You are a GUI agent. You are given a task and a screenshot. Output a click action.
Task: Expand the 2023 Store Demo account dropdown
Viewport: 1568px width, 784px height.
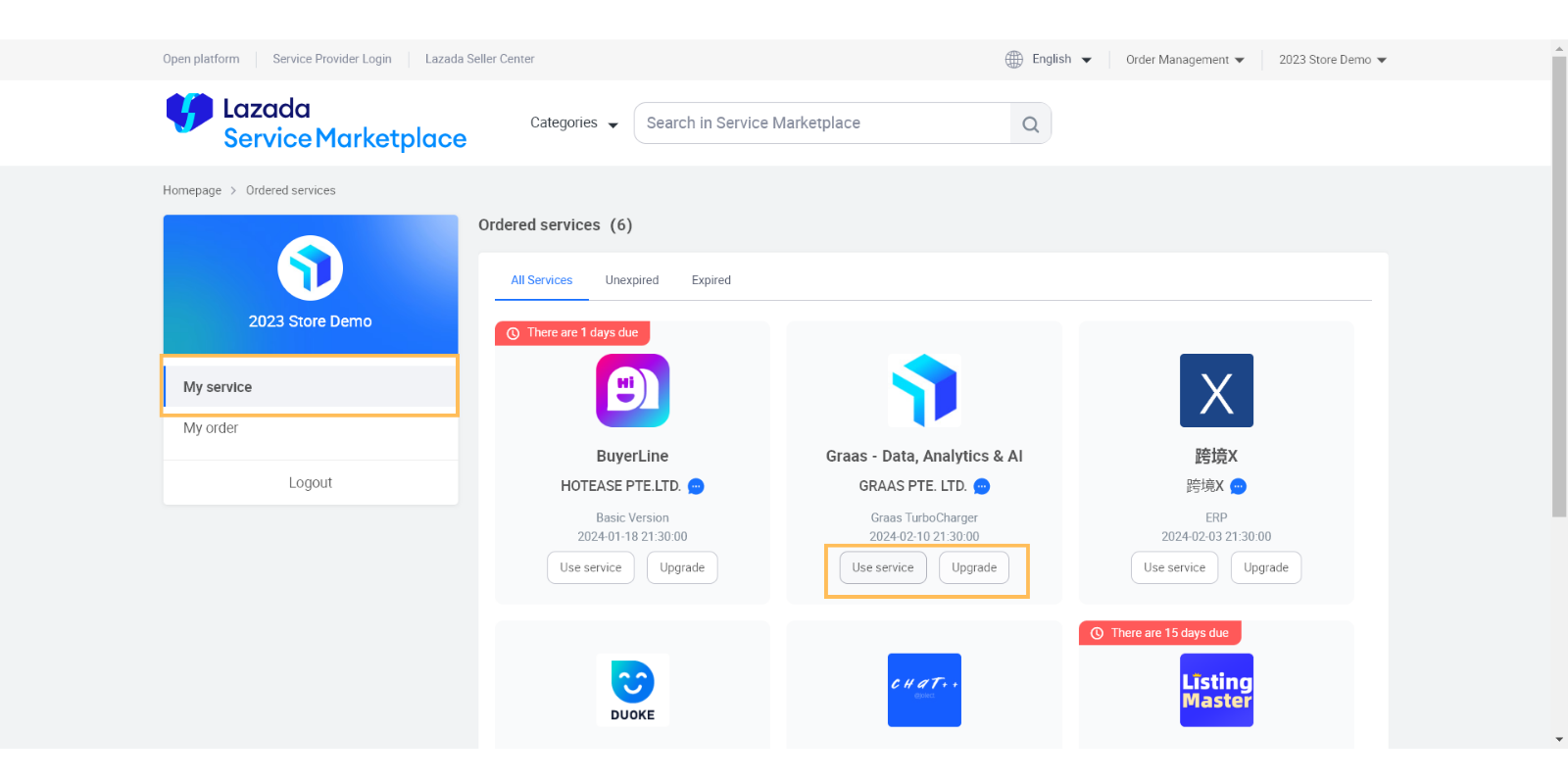click(x=1333, y=60)
